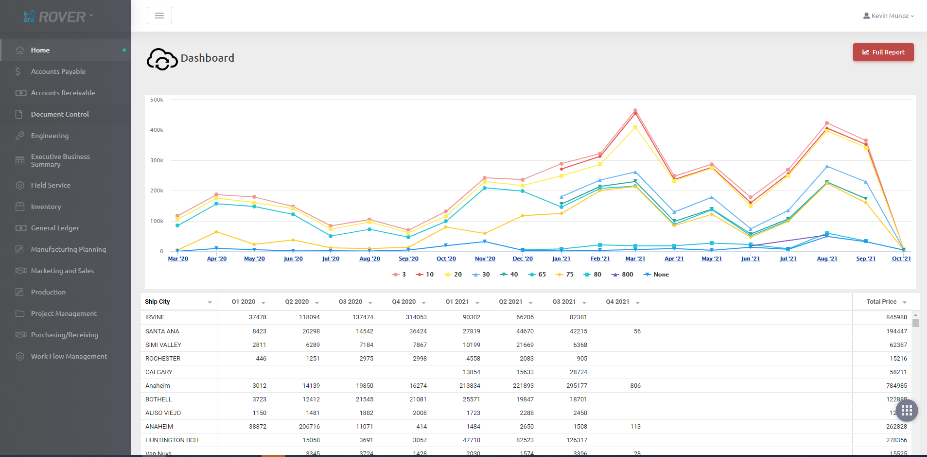
Task: Open the Q1 2021 column dropdown arrow
Action: (x=477, y=303)
